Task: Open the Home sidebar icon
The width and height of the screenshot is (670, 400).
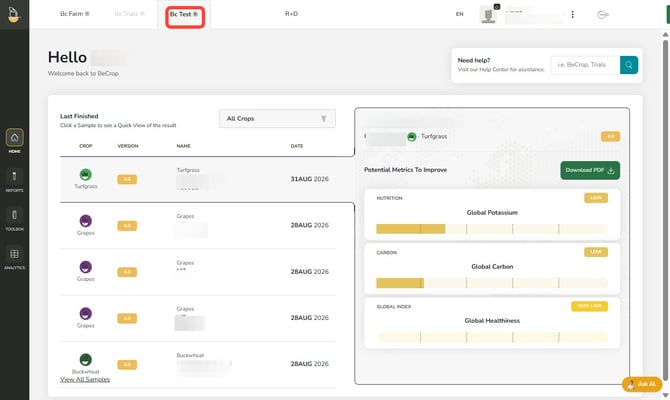Action: (15, 138)
